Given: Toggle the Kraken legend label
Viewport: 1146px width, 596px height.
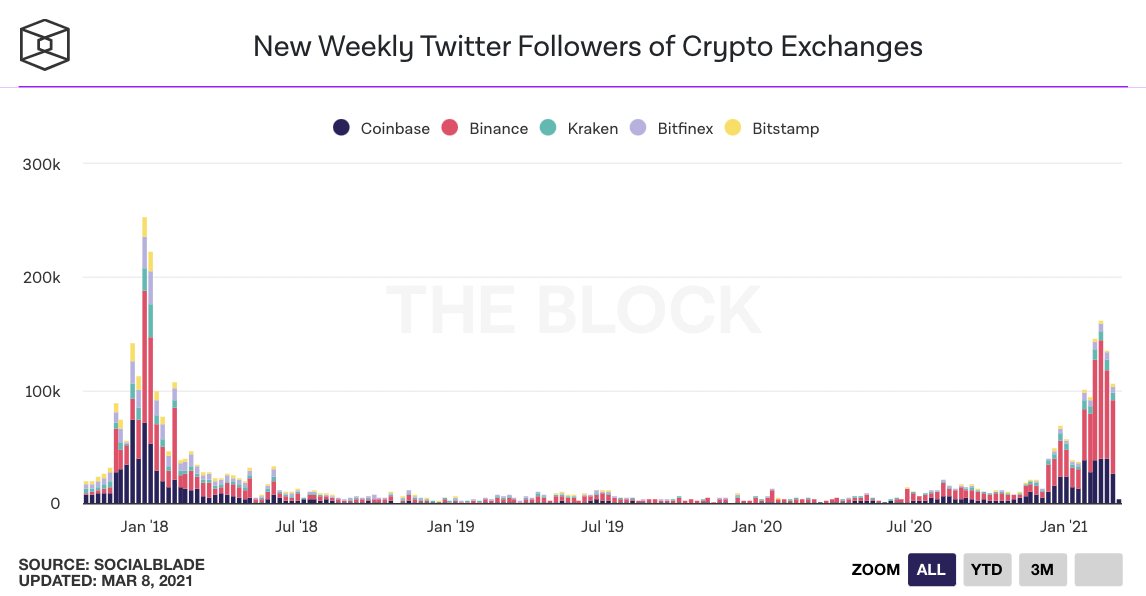Looking at the screenshot, I should 592,128.
